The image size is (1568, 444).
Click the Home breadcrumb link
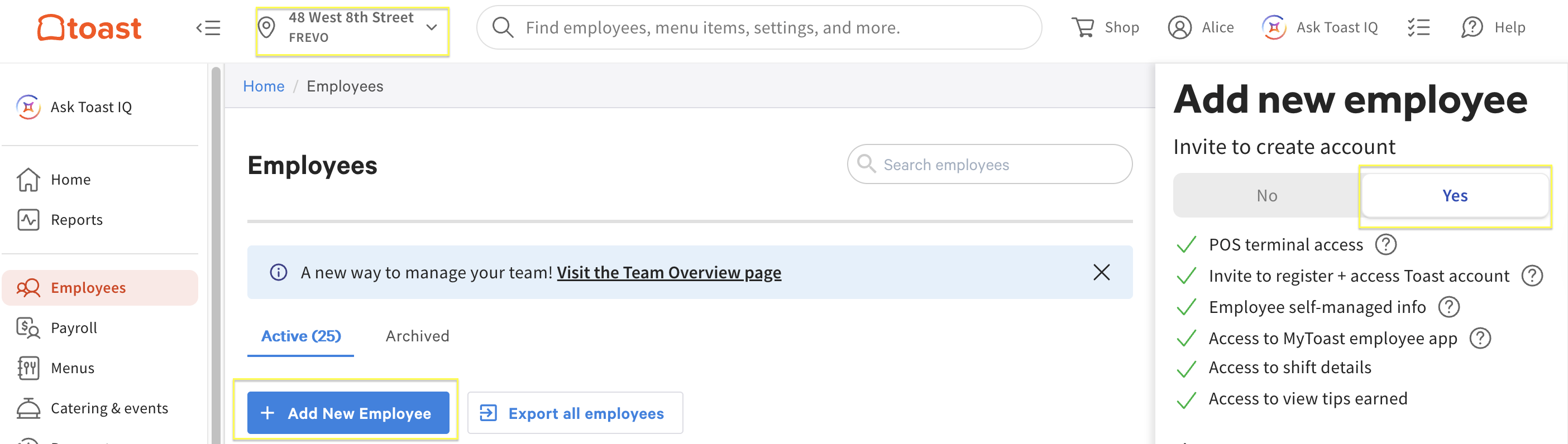tap(264, 86)
